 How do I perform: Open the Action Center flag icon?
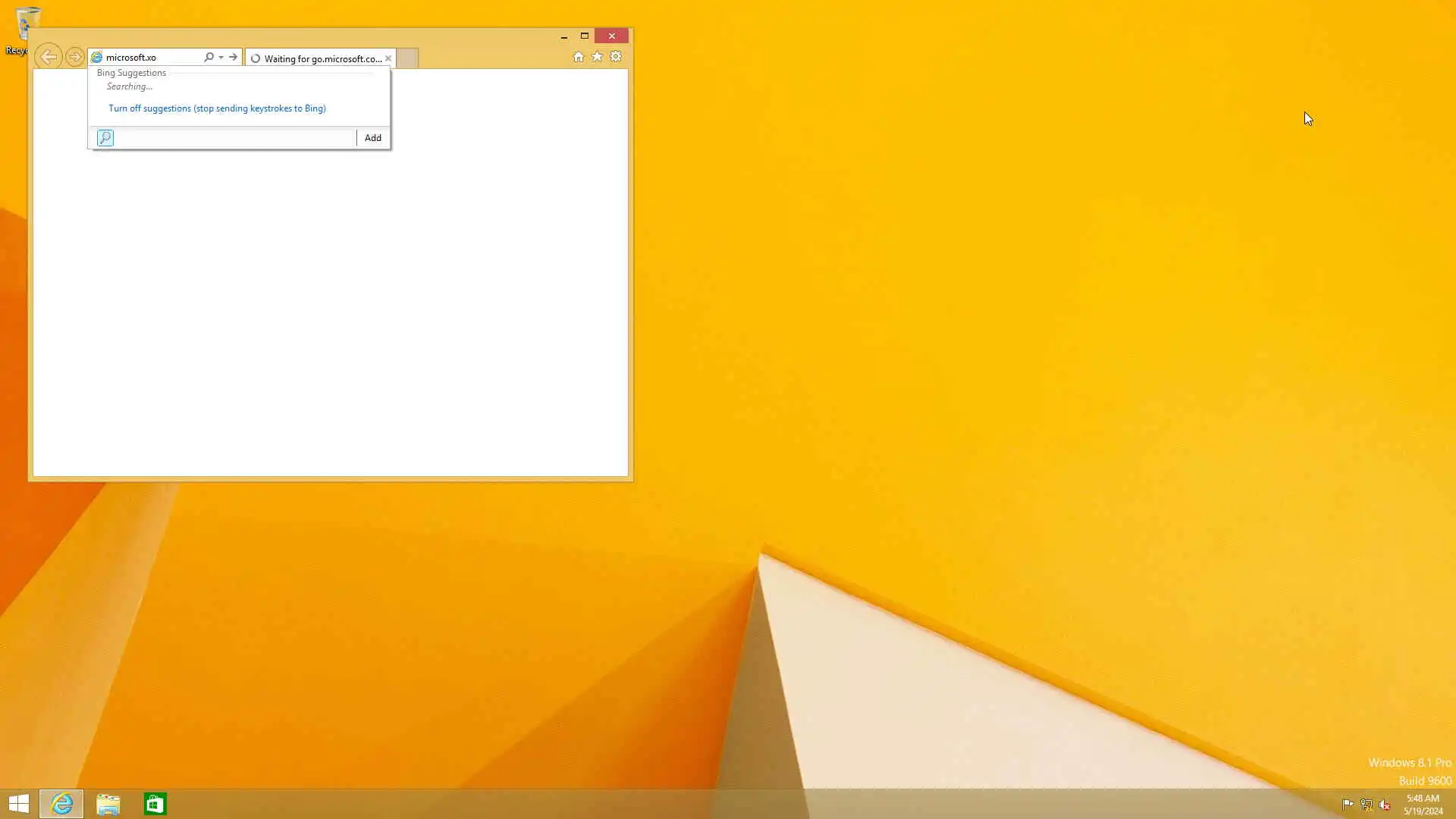tap(1348, 805)
